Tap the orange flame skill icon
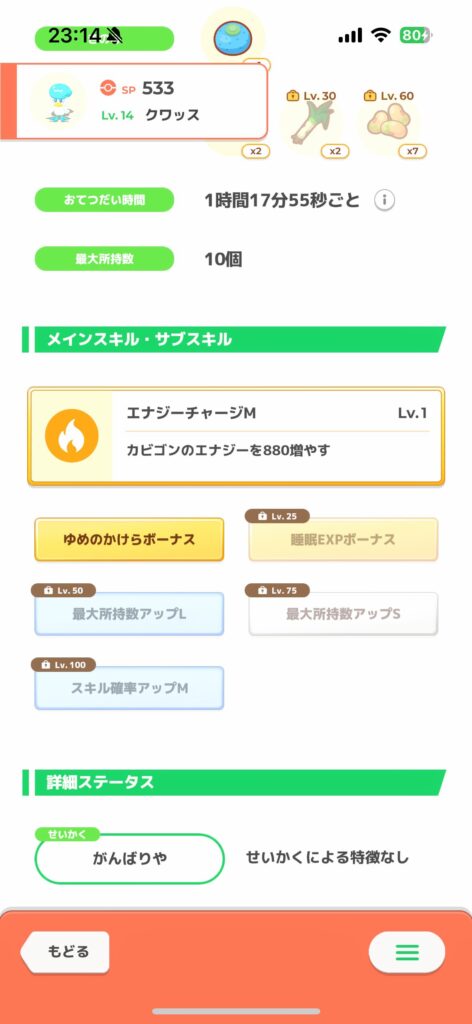This screenshot has height=1024, width=472. tap(72, 436)
